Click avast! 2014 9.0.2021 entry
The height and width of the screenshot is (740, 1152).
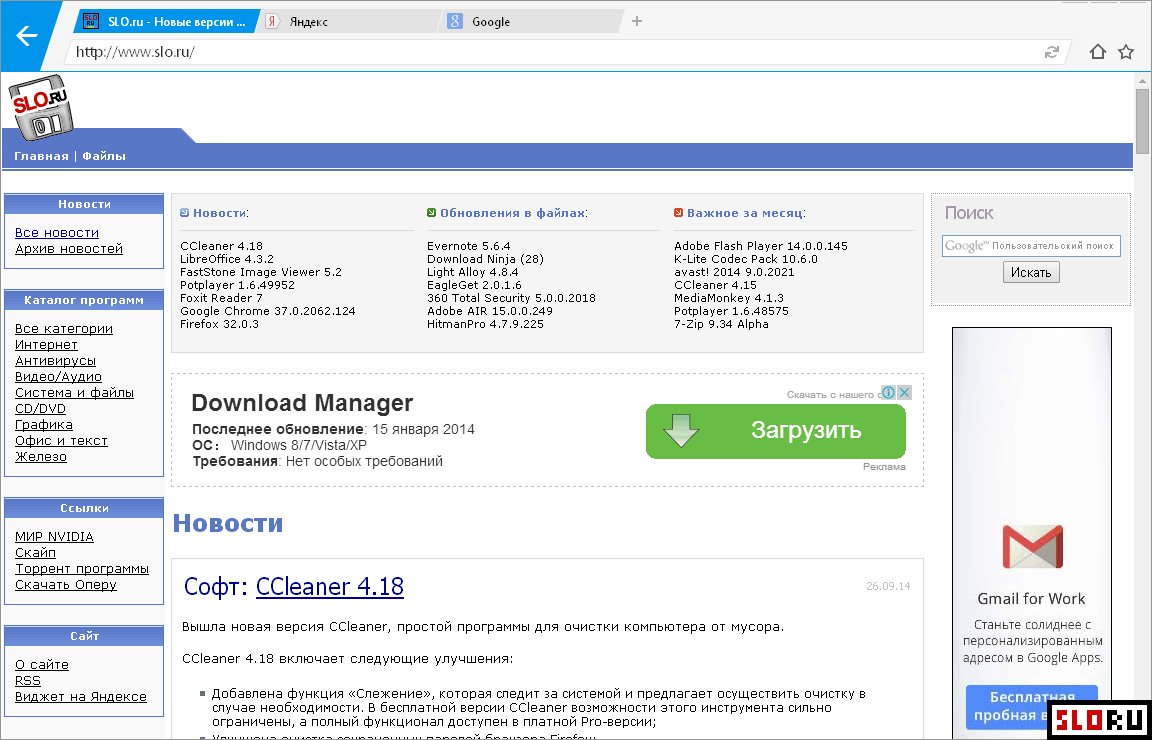click(x=734, y=272)
